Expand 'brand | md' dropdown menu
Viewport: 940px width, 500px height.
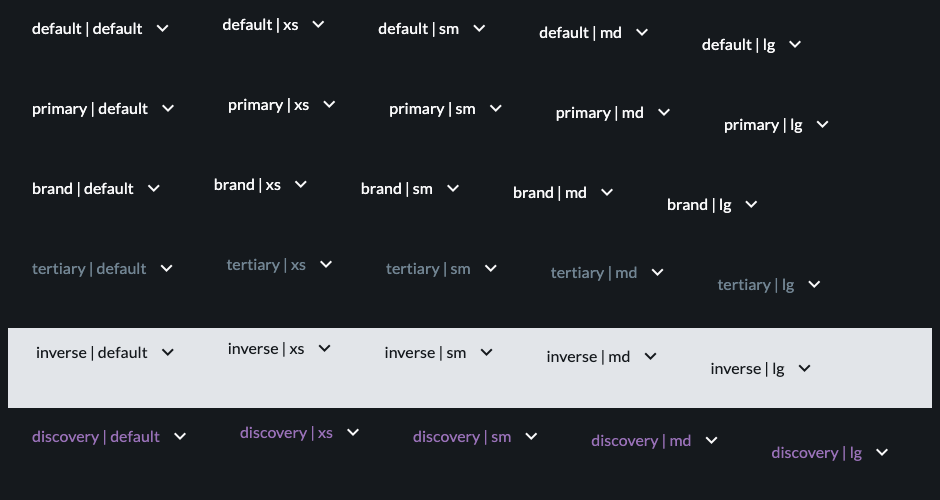[x=563, y=192]
